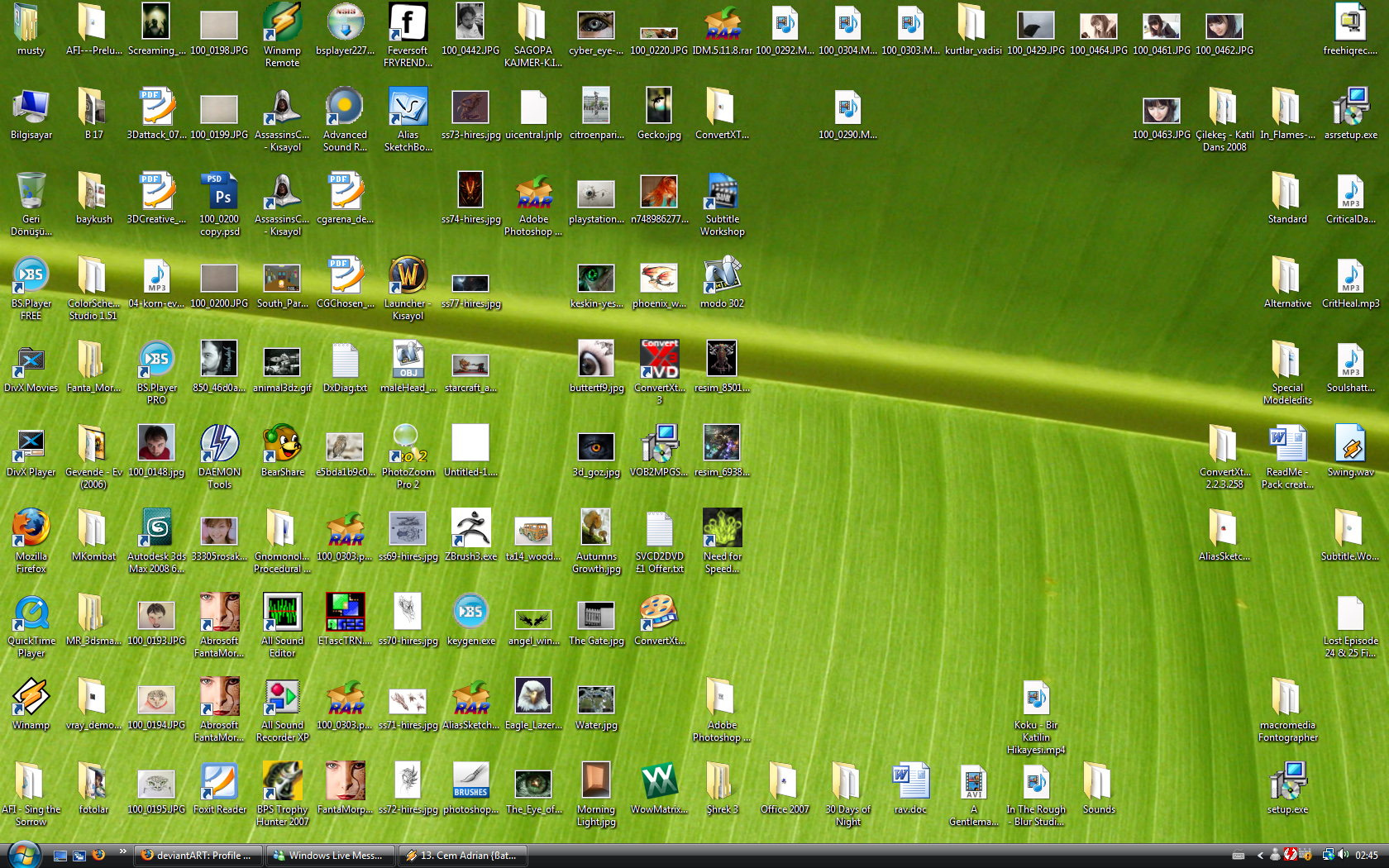This screenshot has height=868, width=1389.
Task: Click the 02:45 taskbar clock
Action: (x=1367, y=856)
